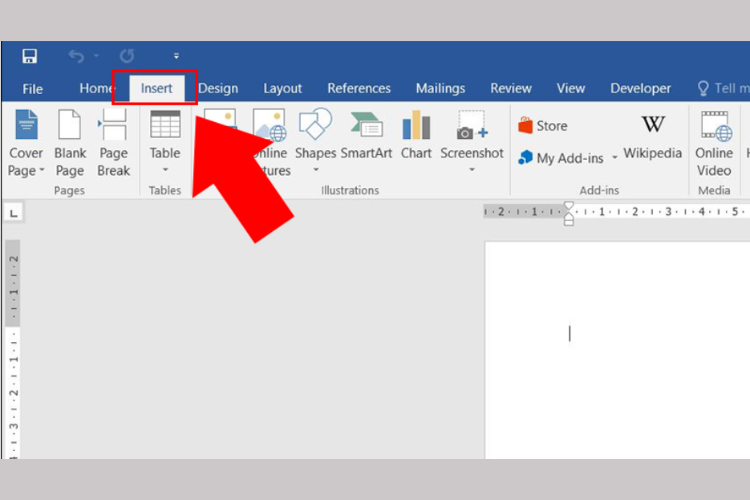Open Customize Quick Access Toolbar dropdown
The image size is (750, 500).
[x=176, y=56]
